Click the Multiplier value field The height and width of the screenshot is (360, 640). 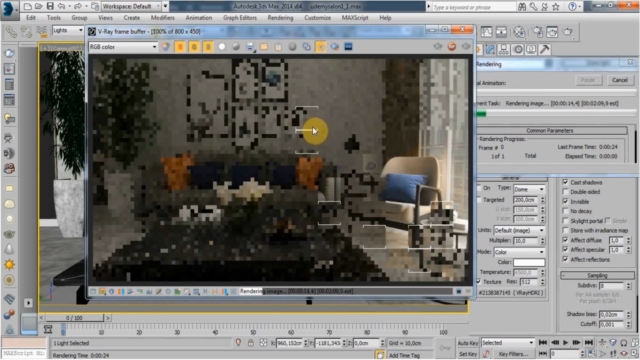[526, 241]
